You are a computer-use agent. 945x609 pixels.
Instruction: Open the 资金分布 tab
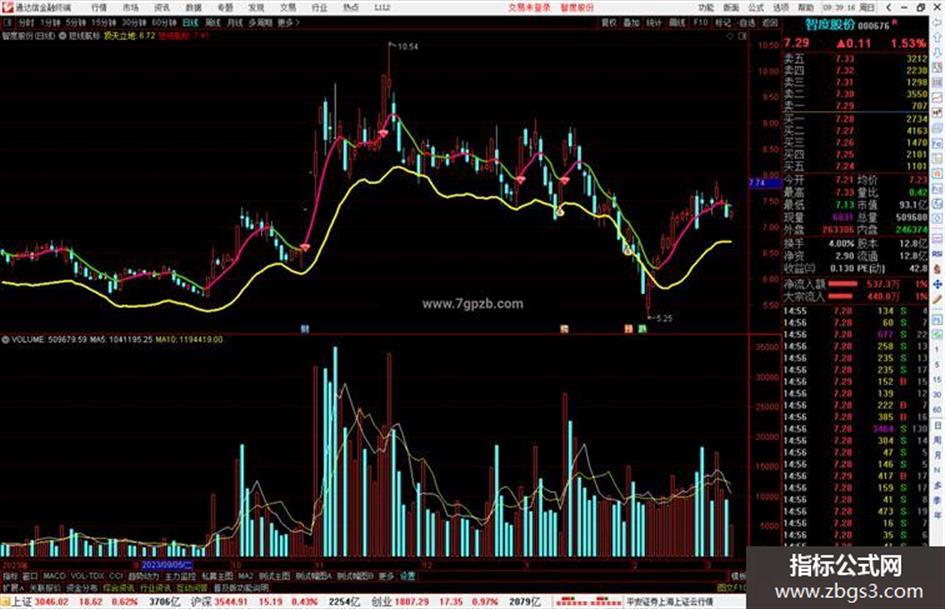point(81,587)
